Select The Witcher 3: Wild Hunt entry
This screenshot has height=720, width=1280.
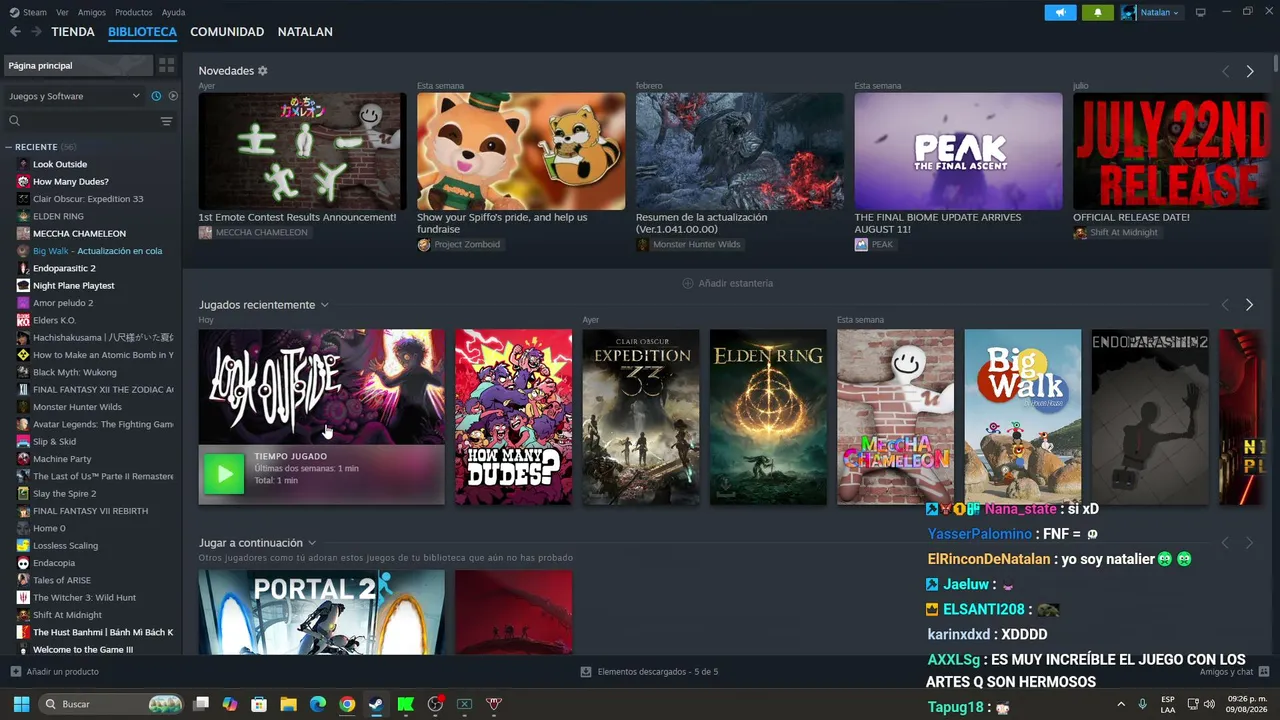(x=84, y=598)
